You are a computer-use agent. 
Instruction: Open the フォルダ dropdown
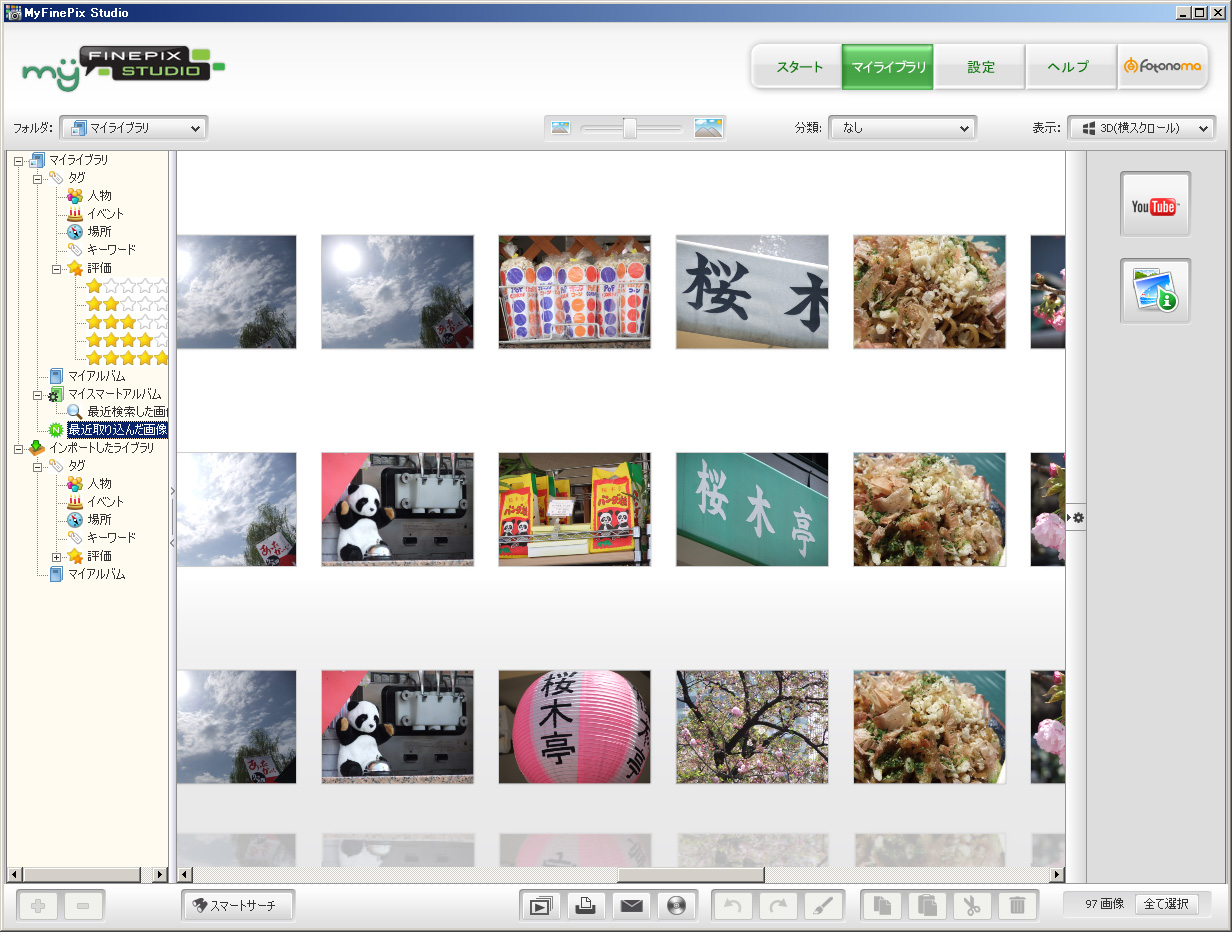click(x=134, y=128)
